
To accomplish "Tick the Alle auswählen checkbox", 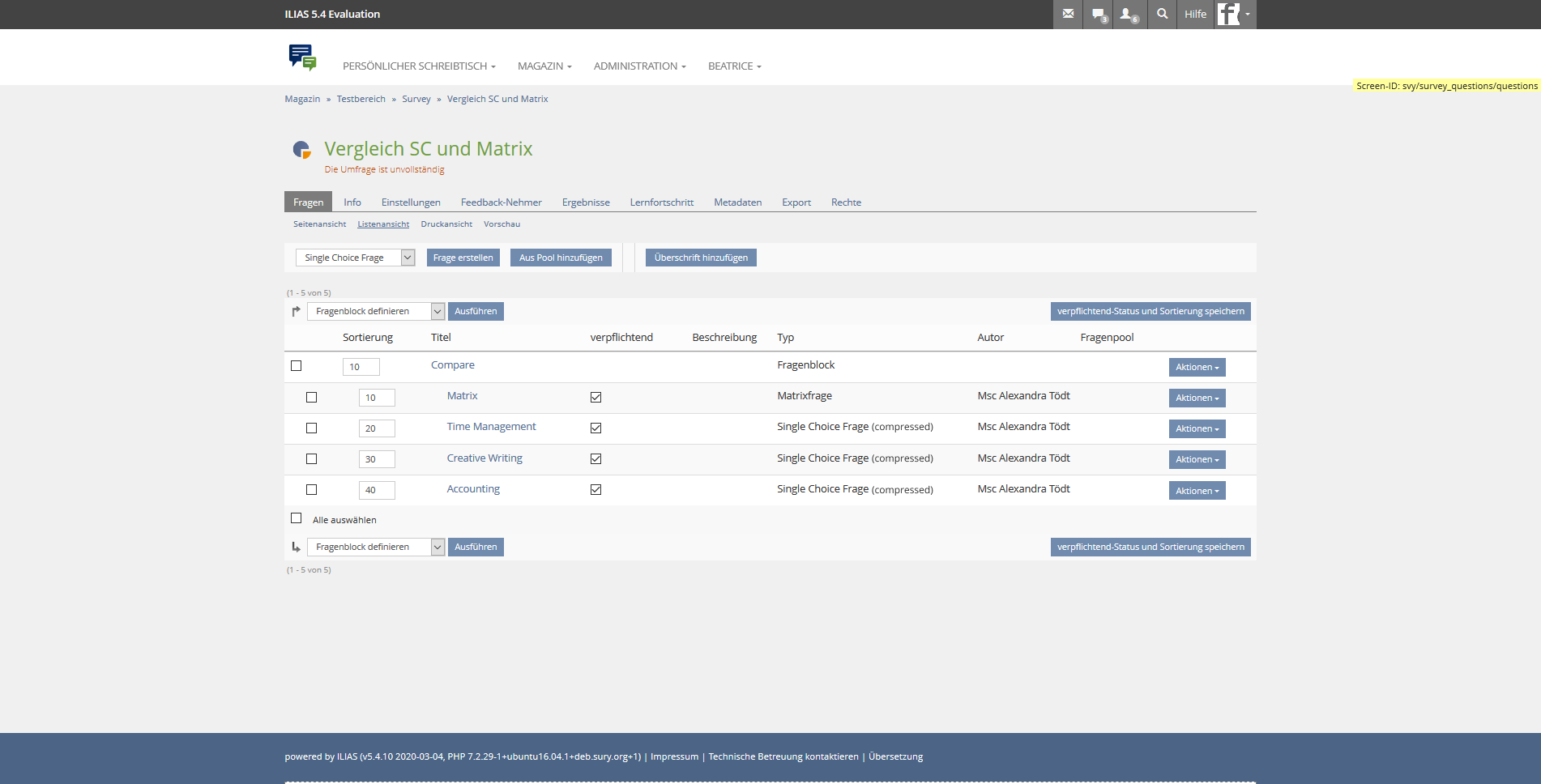I will pos(297,518).
